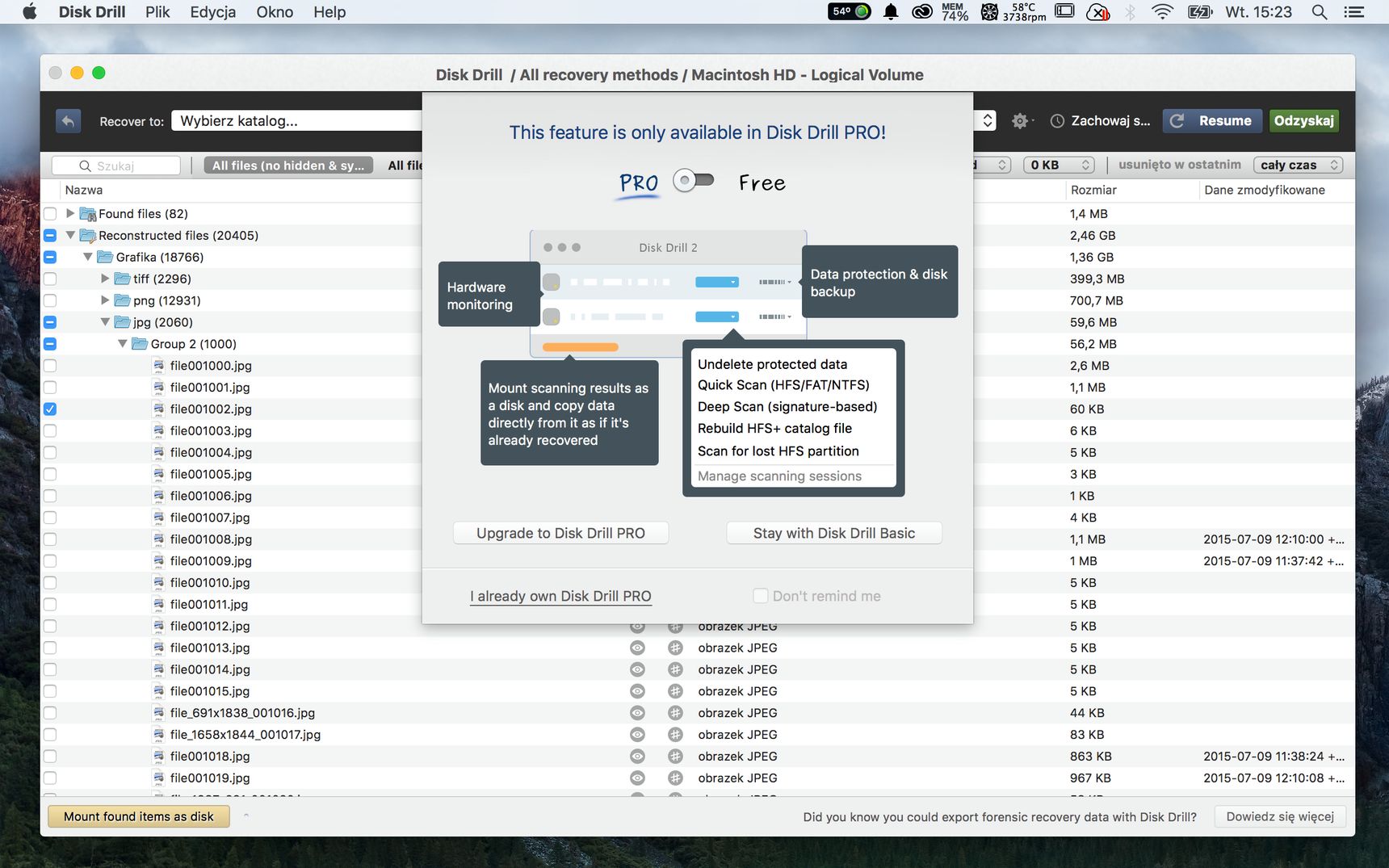Open the Plik menu
The height and width of the screenshot is (868, 1389).
point(157,12)
